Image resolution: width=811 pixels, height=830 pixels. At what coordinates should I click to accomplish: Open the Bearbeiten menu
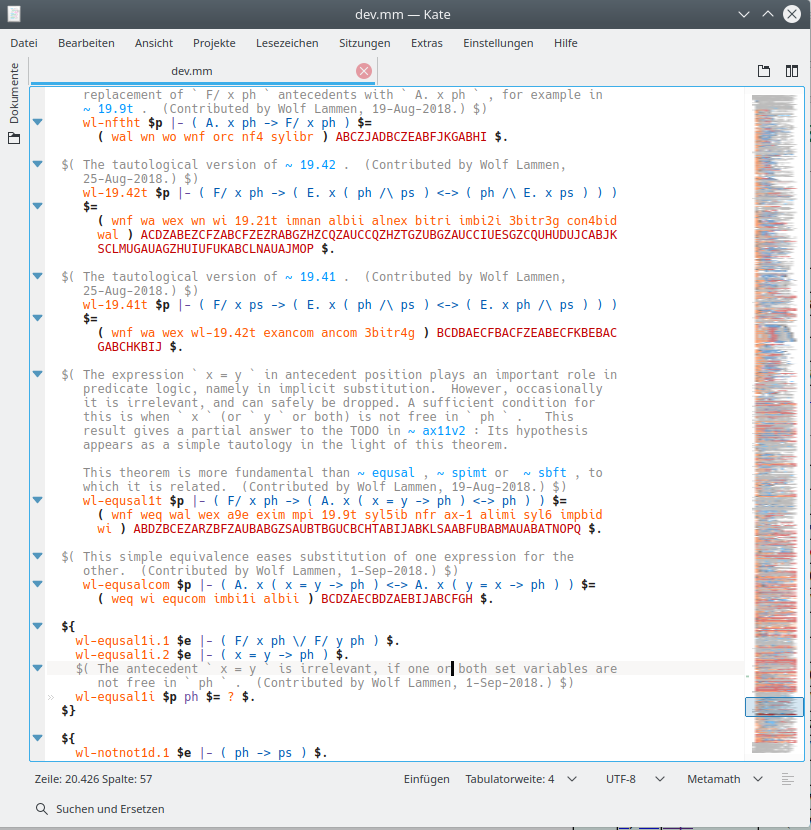[x=86, y=43]
